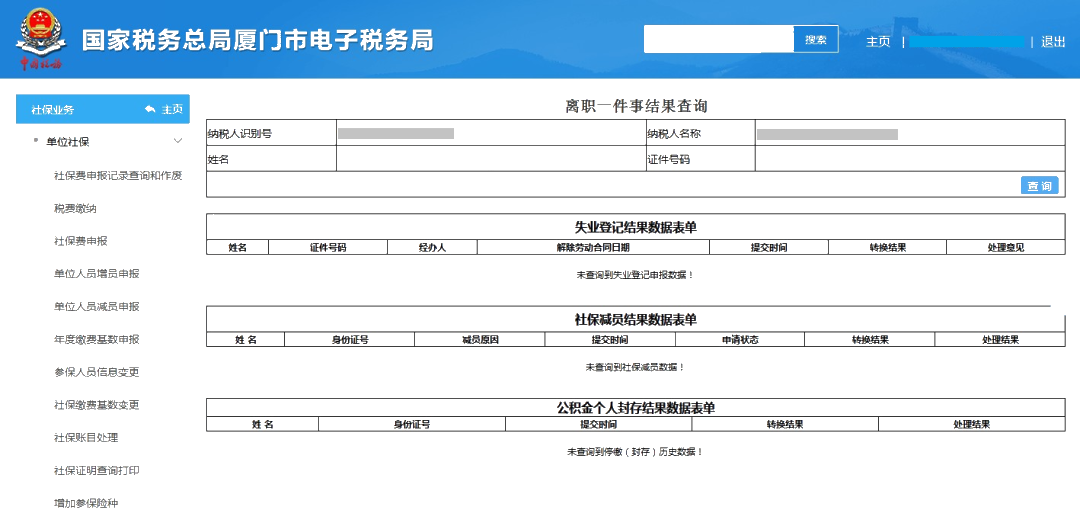Image resolution: width=1080 pixels, height=526 pixels.
Task: Click 减员原因 column header
Action: (x=480, y=340)
